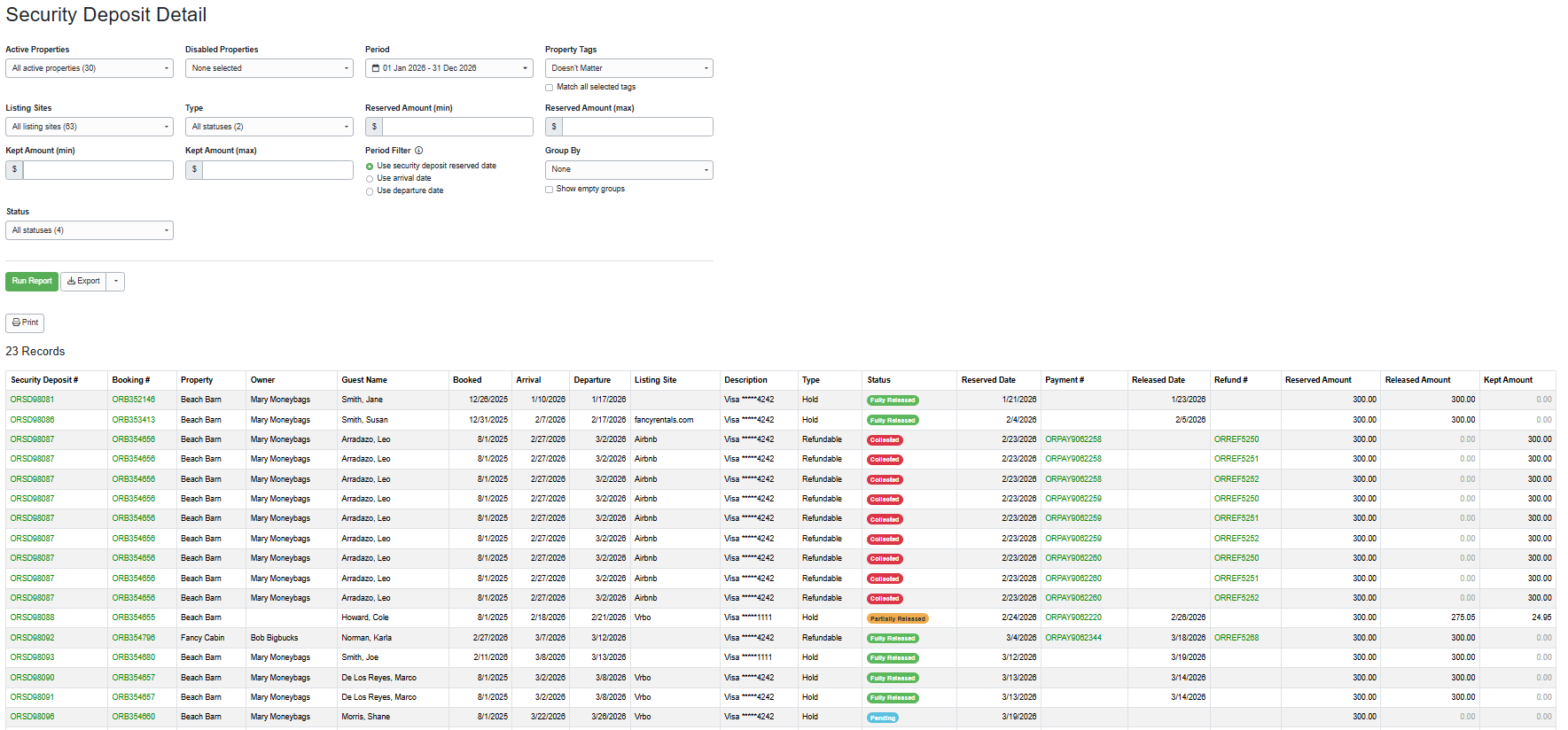The height and width of the screenshot is (730, 1568).
Task: Open payment ORPAY9062220
Action: (x=1073, y=617)
